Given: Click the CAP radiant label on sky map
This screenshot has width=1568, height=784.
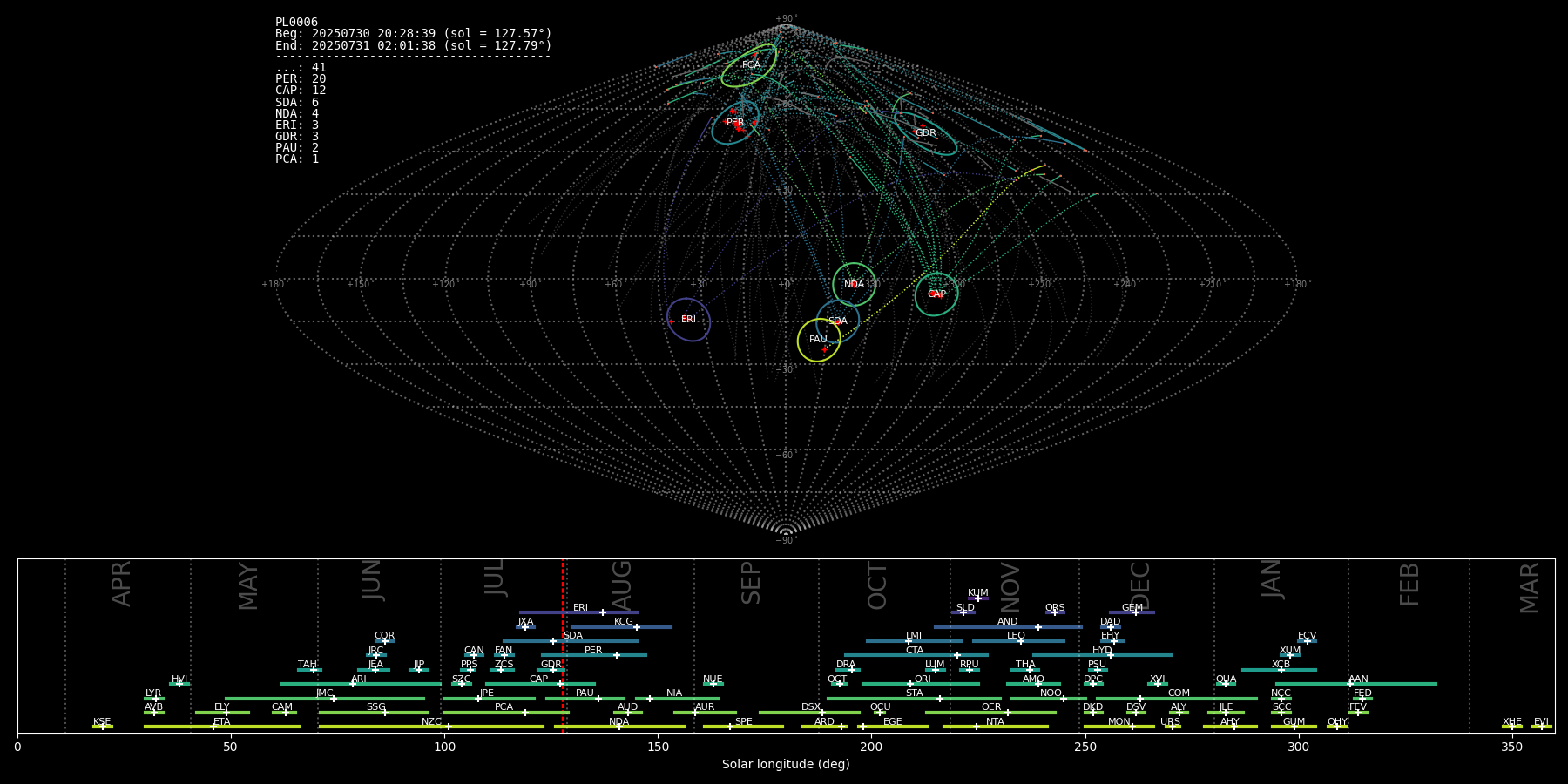Looking at the screenshot, I should tap(936, 294).
